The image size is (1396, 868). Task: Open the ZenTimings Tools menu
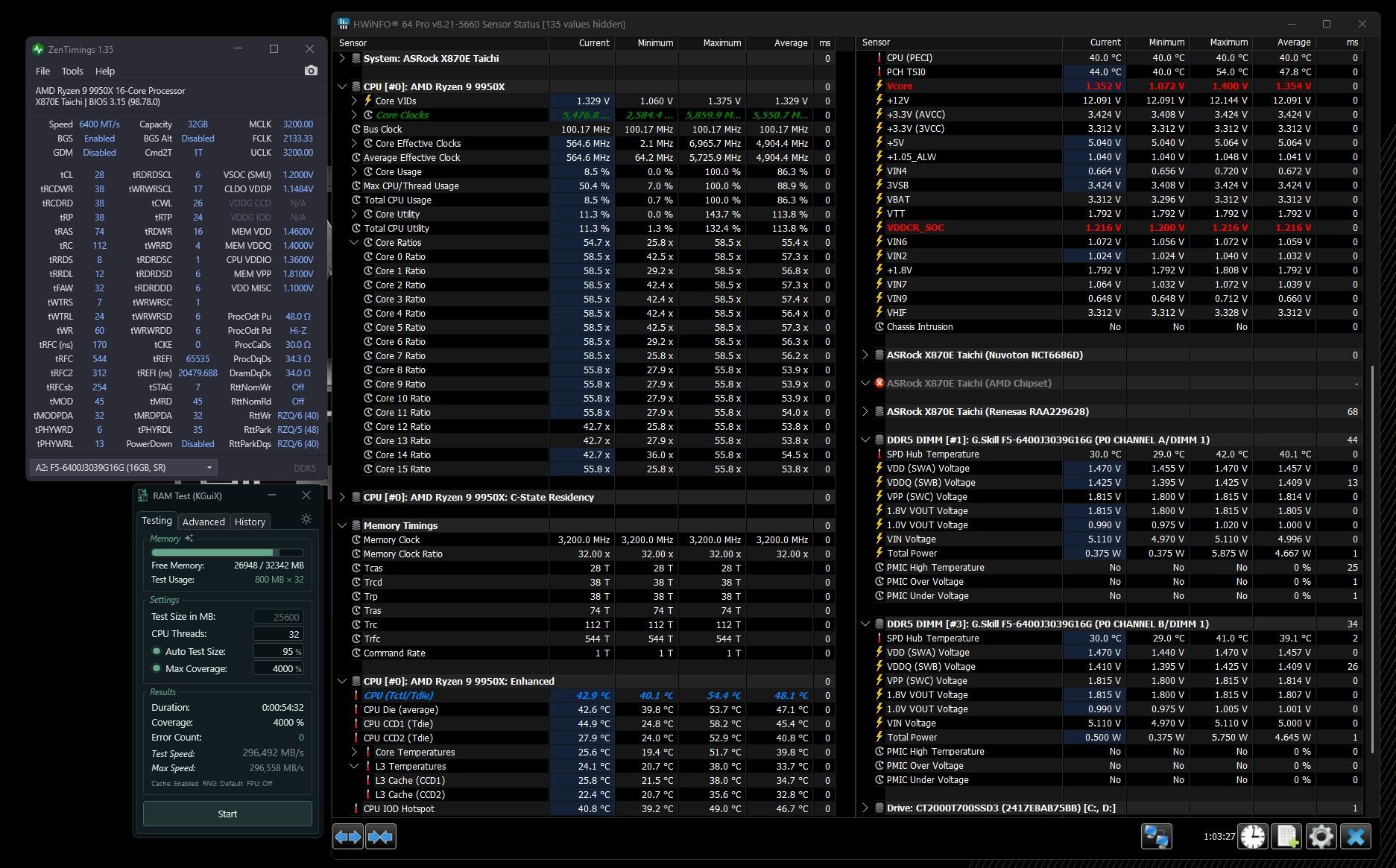click(72, 71)
